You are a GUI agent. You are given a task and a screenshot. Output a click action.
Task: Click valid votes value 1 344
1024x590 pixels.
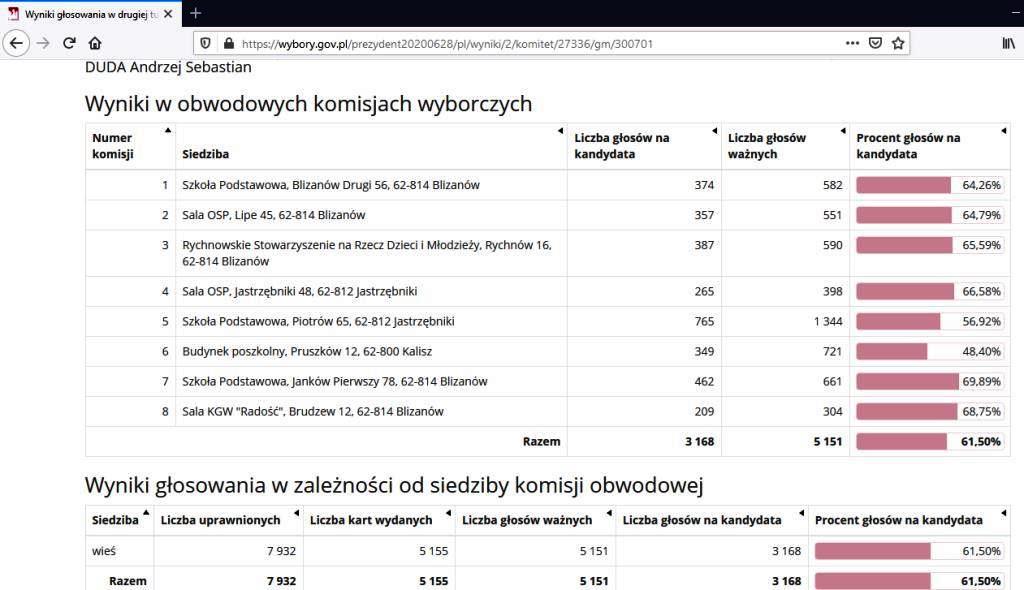tap(828, 321)
